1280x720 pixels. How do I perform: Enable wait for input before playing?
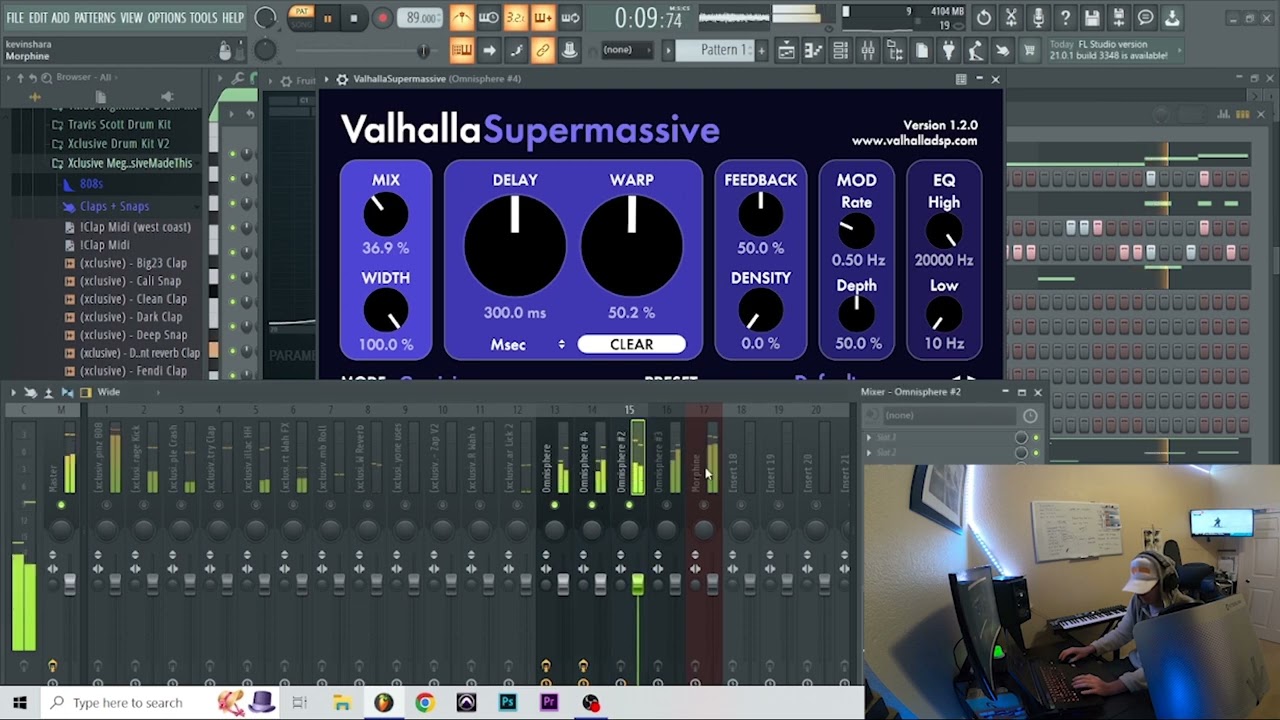coord(489,18)
